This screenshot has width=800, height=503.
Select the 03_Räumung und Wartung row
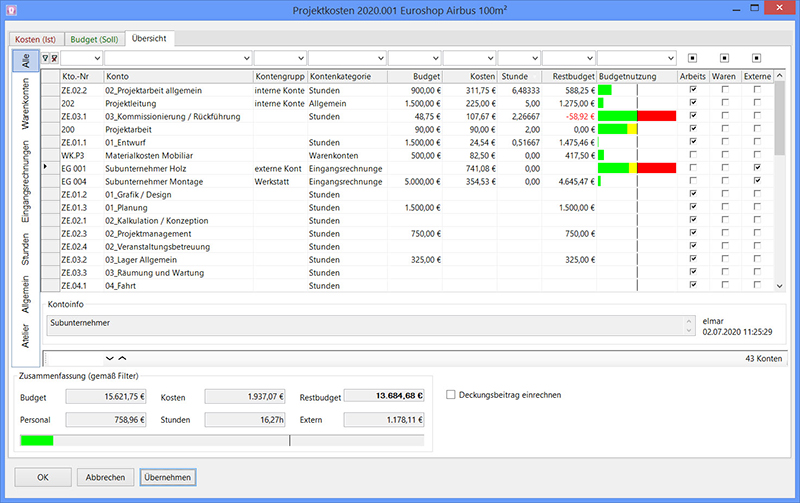408,272
